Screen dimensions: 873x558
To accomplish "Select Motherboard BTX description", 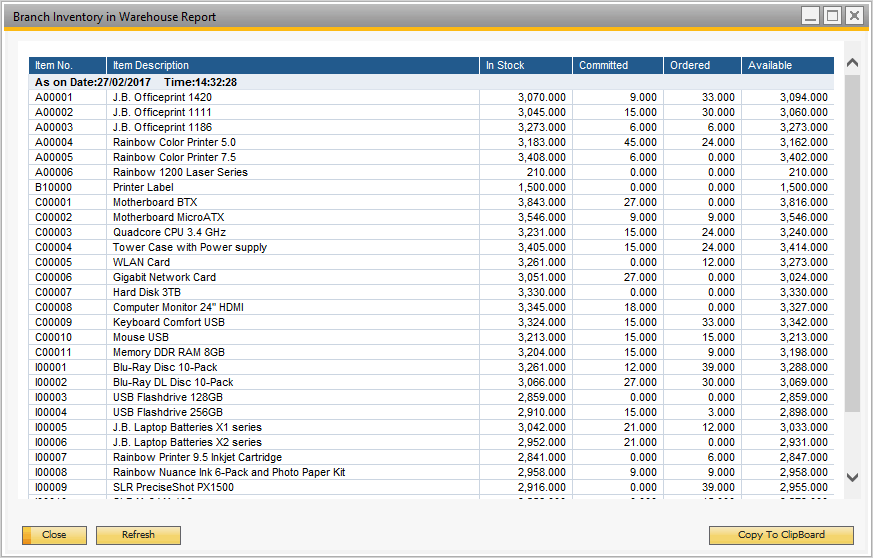I will click(x=155, y=203).
